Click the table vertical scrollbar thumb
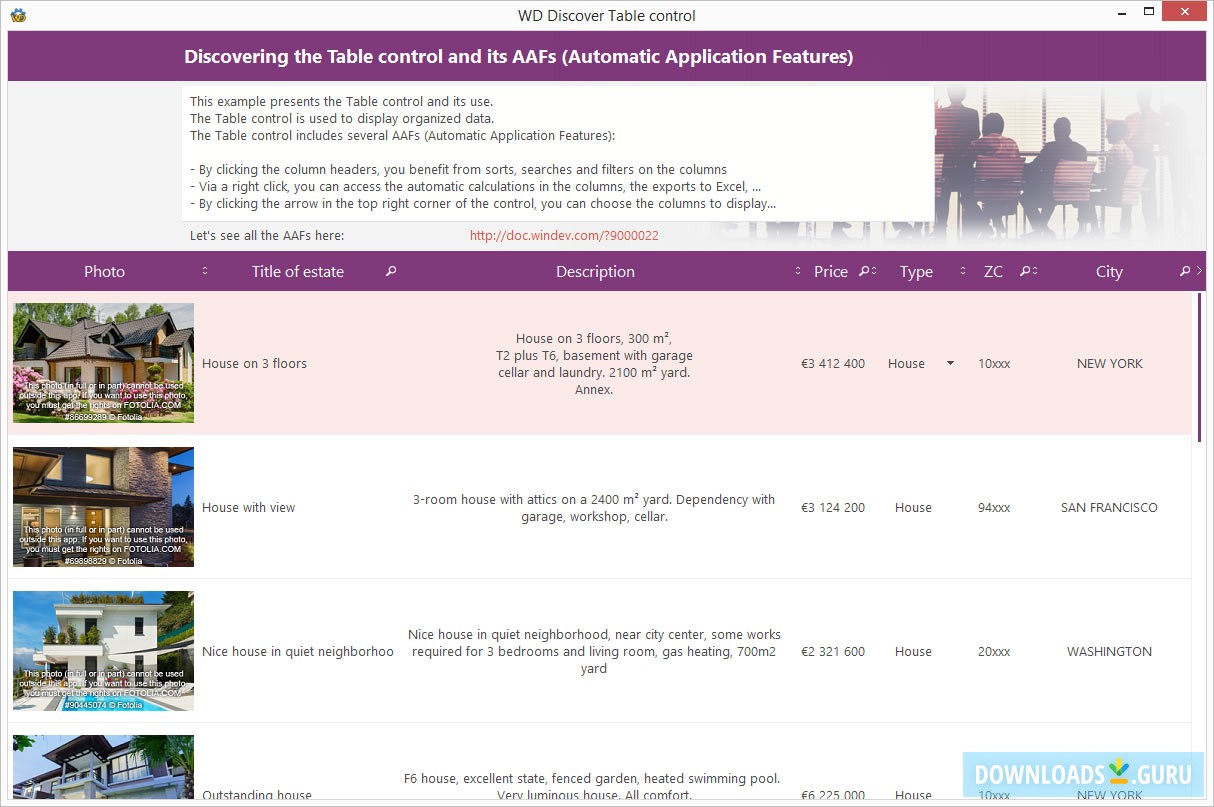This screenshot has height=807, width=1214. [x=1199, y=368]
